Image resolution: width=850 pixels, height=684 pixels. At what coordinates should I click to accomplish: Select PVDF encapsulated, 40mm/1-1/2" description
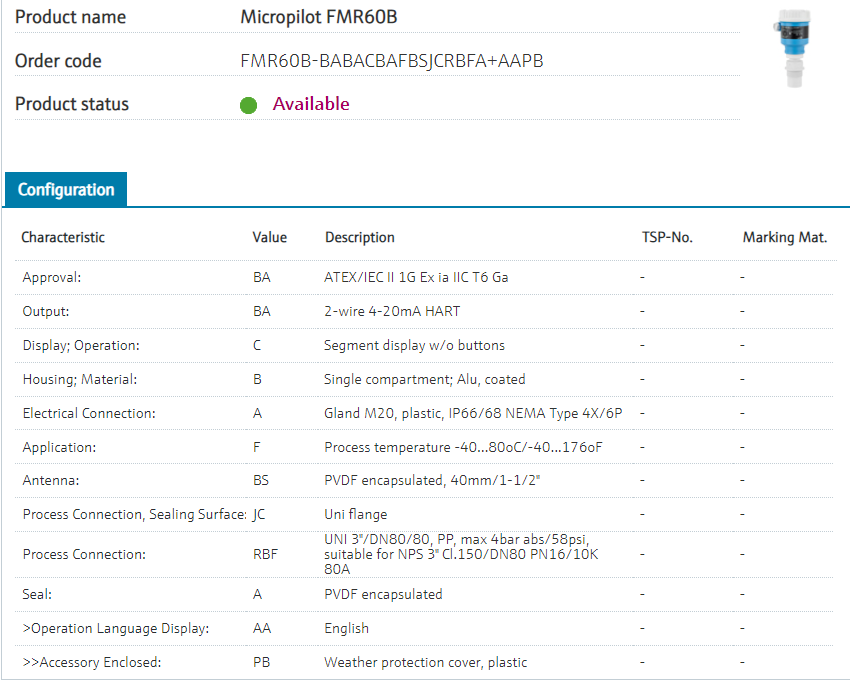[x=432, y=480]
